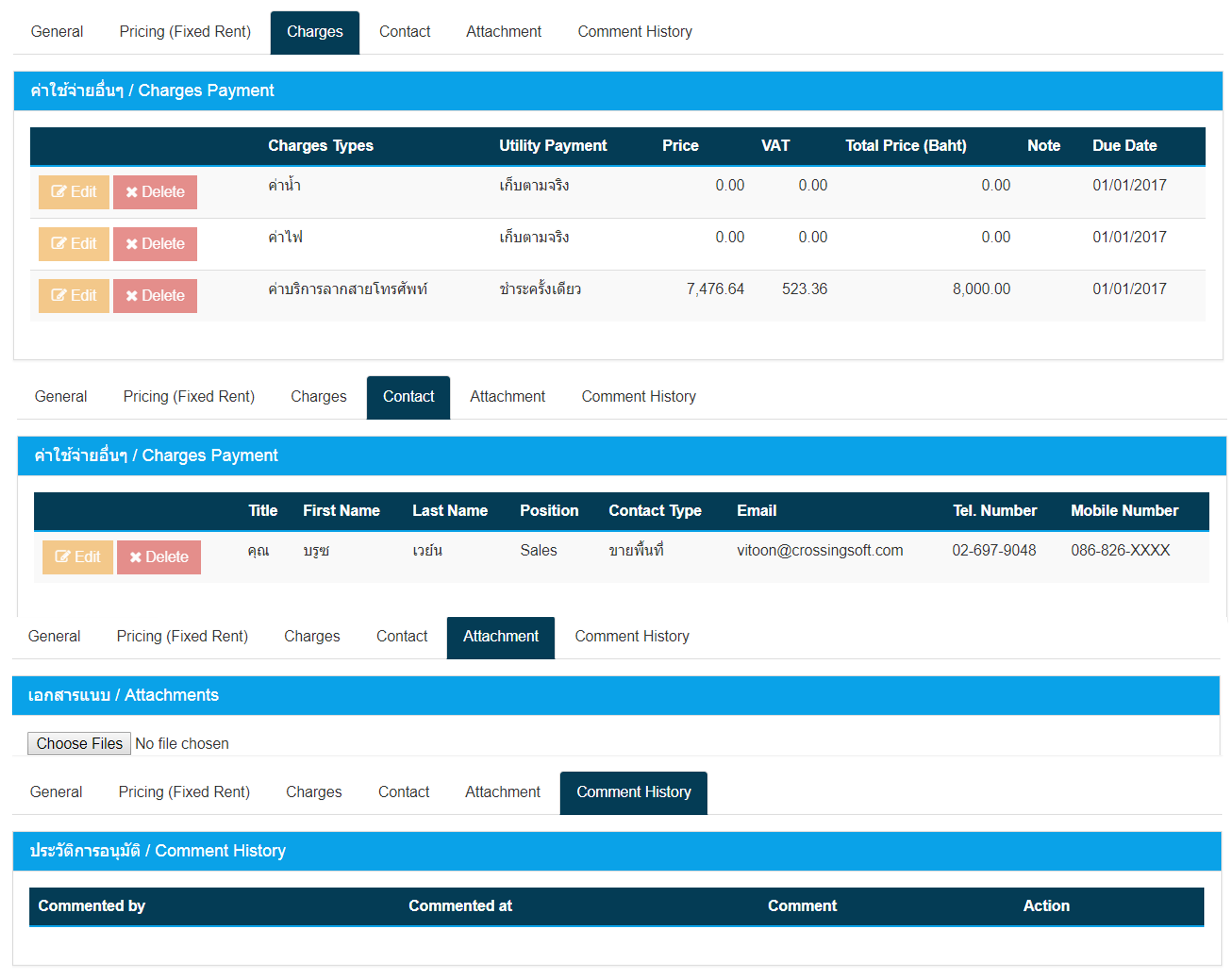The width and height of the screenshot is (1232, 977).
Task: Click the Commented by column header
Action: pyautogui.click(x=91, y=907)
